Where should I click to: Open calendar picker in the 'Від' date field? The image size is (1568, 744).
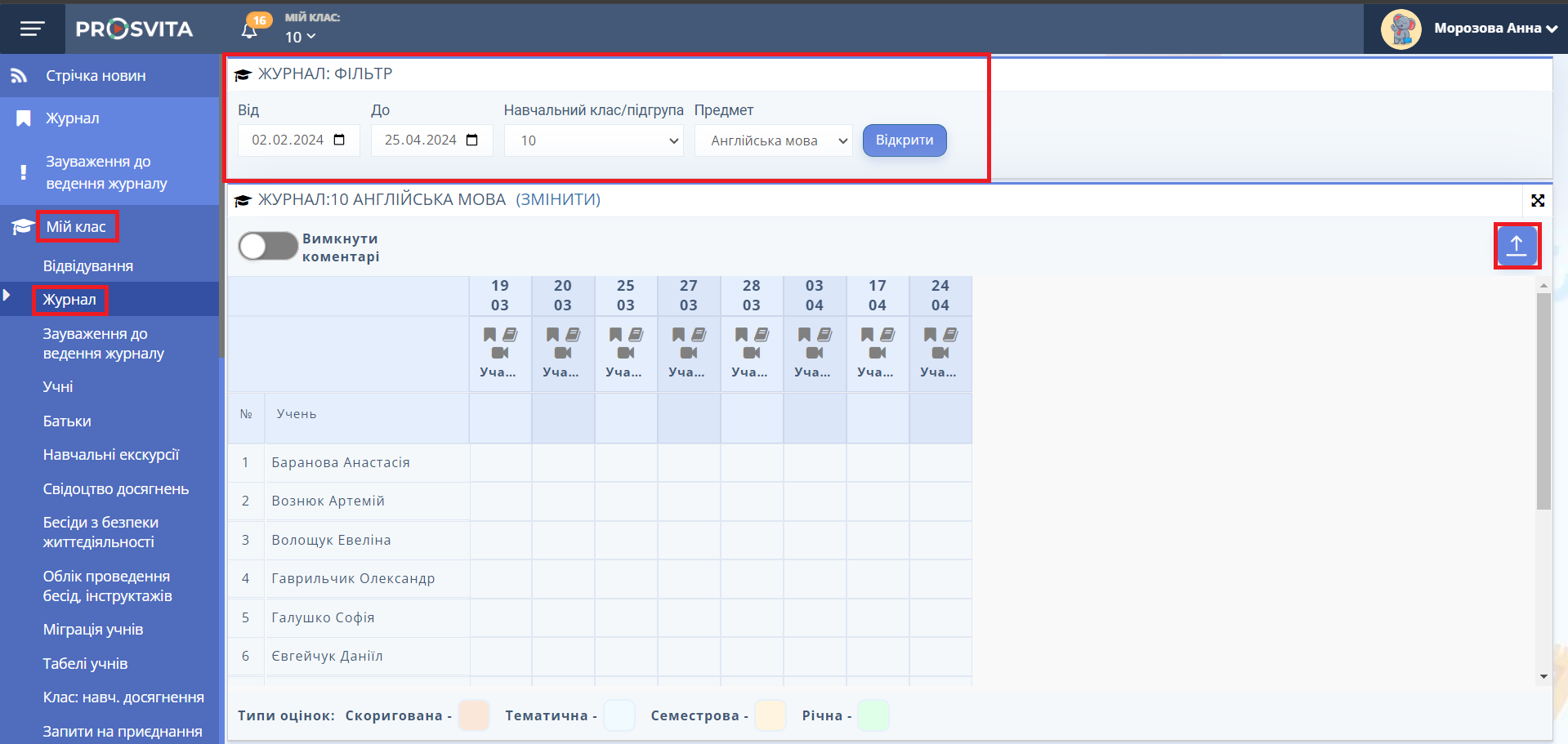click(340, 140)
